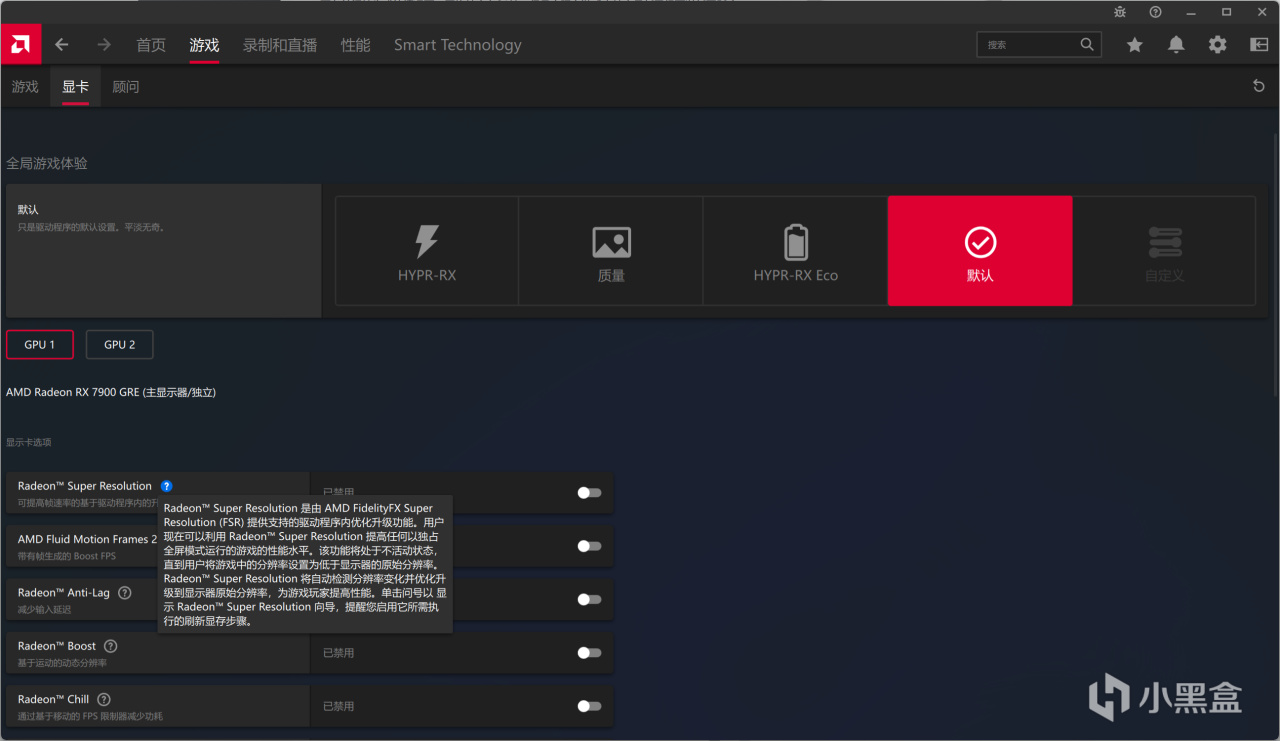
Task: Open settings gear icon
Action: click(1217, 45)
